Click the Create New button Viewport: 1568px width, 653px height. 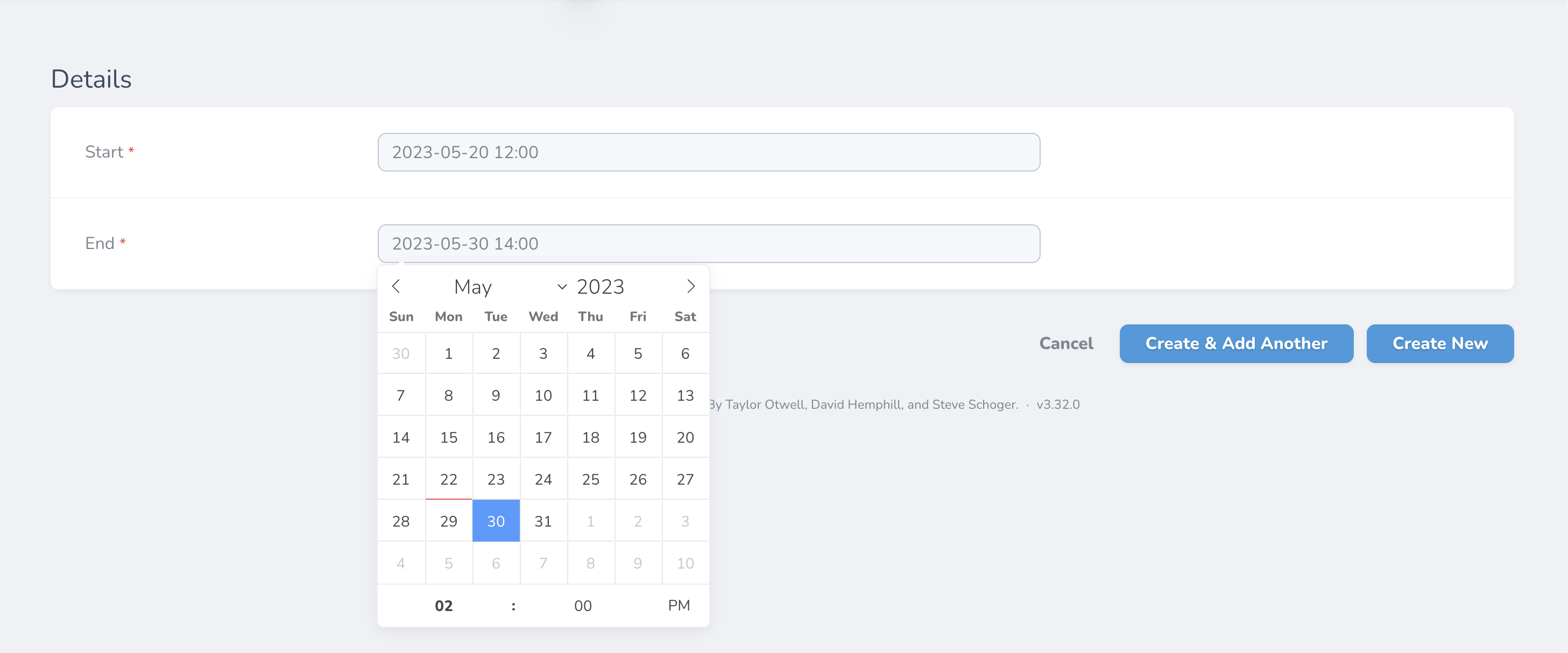[1439, 343]
